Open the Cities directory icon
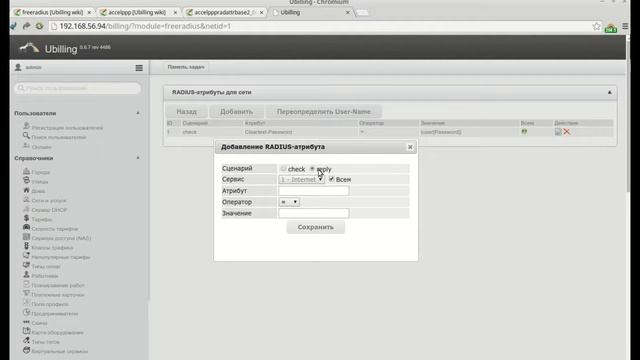The width and height of the screenshot is (640, 360). (x=27, y=171)
